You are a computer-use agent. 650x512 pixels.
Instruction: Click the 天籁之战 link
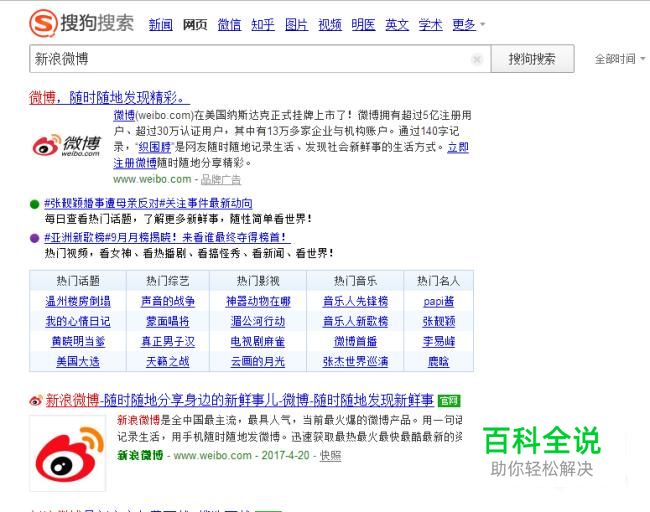[168, 362]
